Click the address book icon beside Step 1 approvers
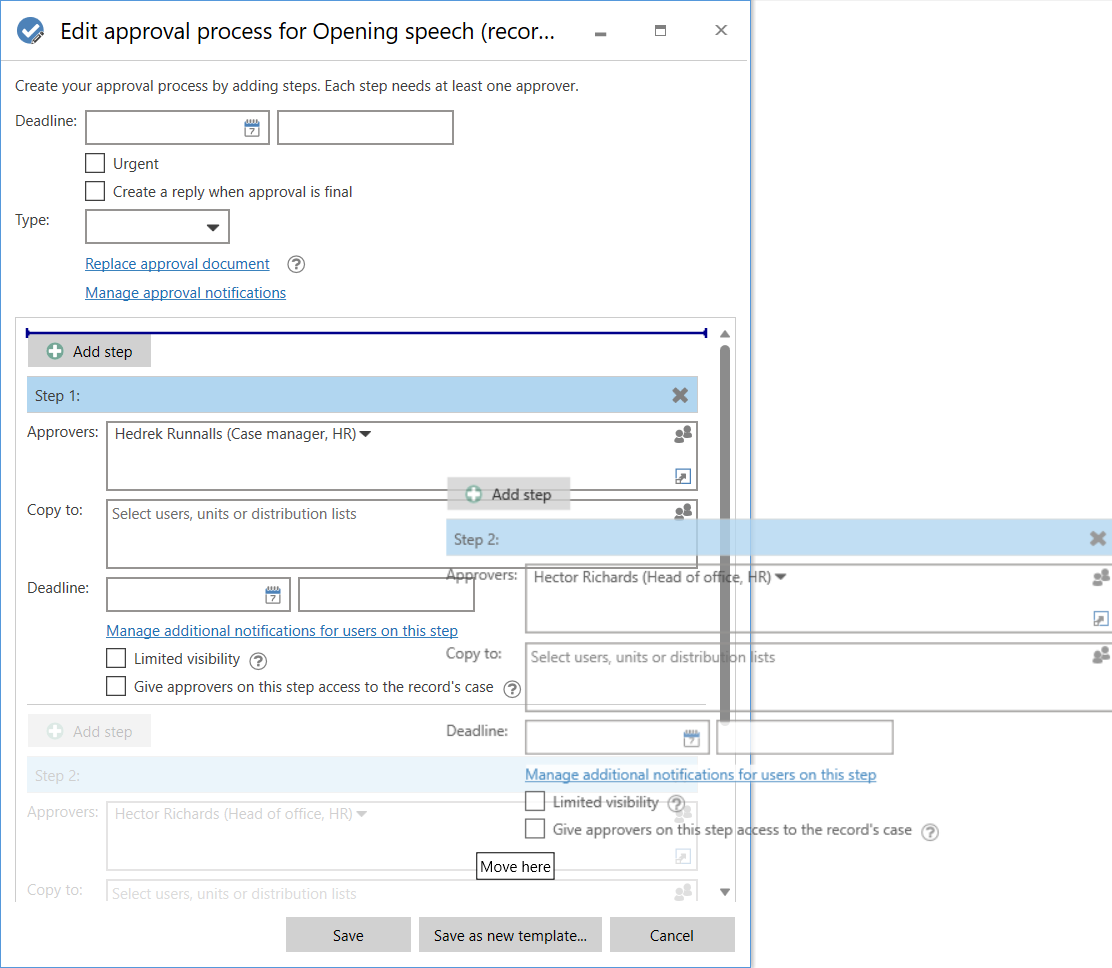Screen dimensions: 1112x968 (683, 434)
